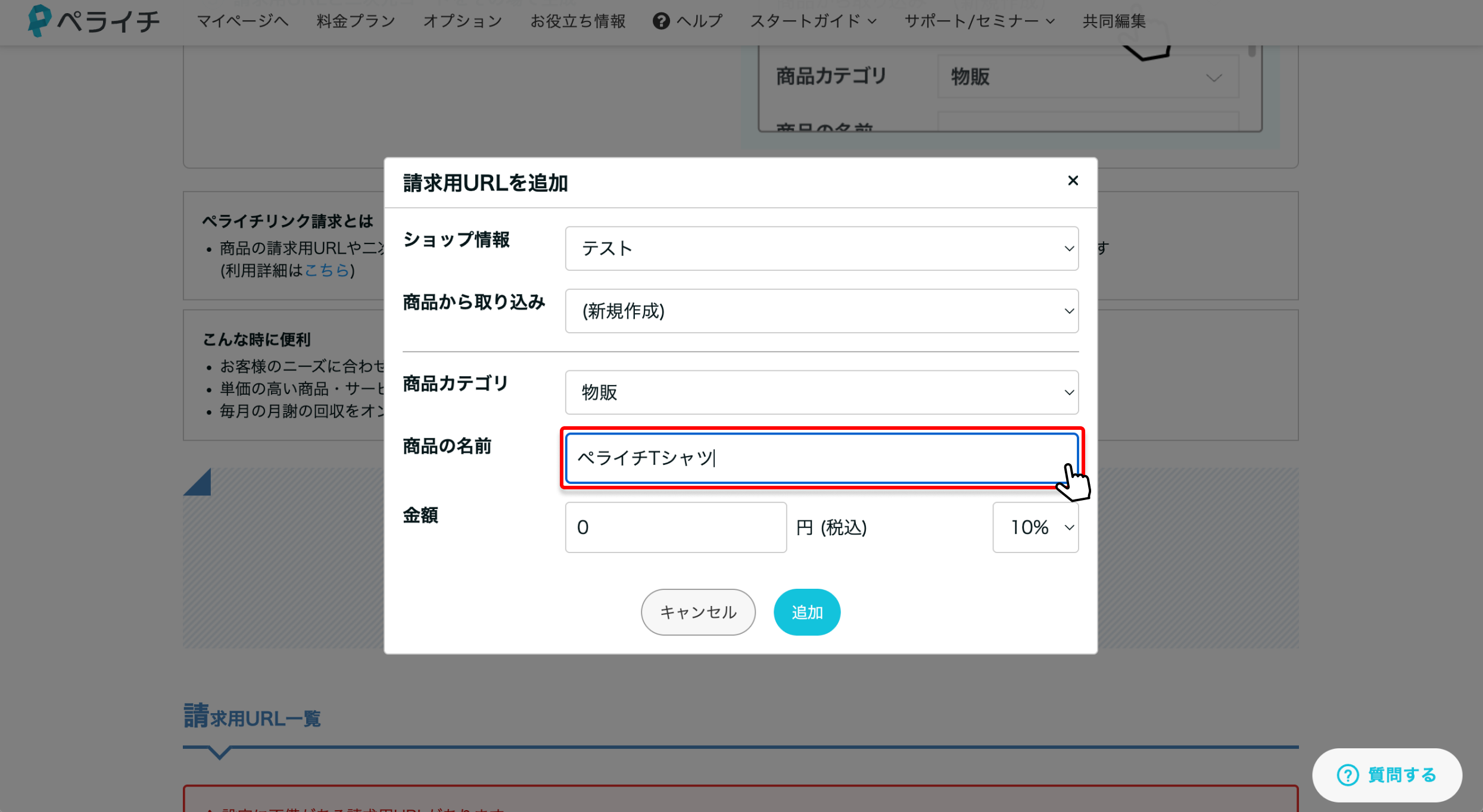Screen dimensions: 1483x812
Task: Open 共同編集 menu item
Action: point(1114,21)
